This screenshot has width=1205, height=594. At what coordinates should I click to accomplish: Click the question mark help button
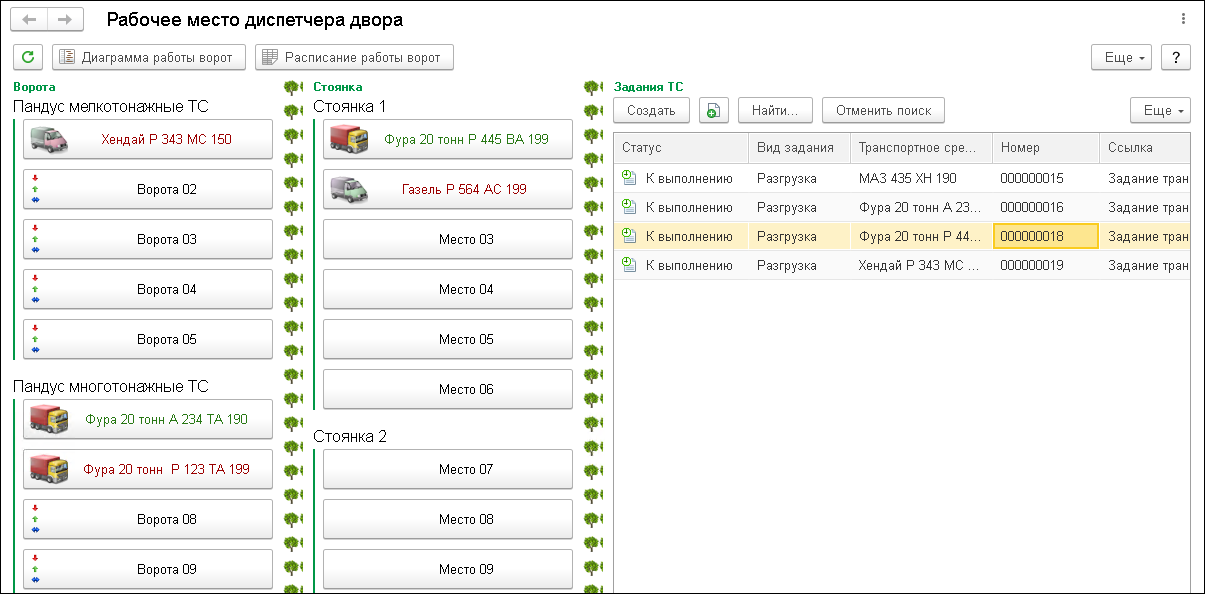pos(1176,58)
